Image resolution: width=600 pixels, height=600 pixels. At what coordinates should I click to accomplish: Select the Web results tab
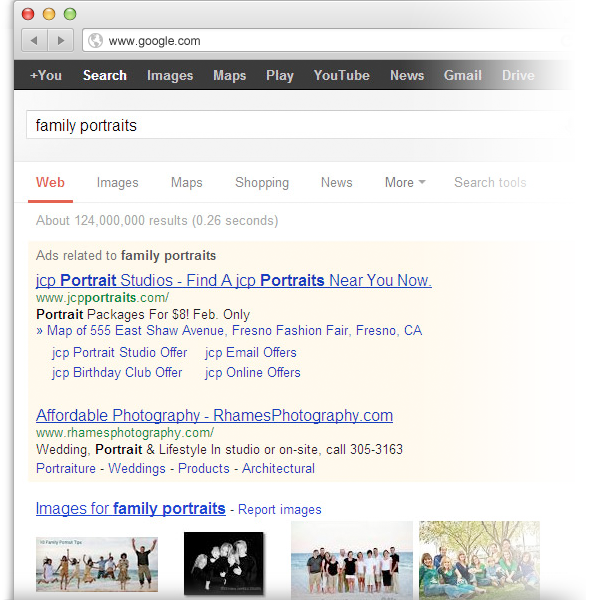[x=50, y=183]
